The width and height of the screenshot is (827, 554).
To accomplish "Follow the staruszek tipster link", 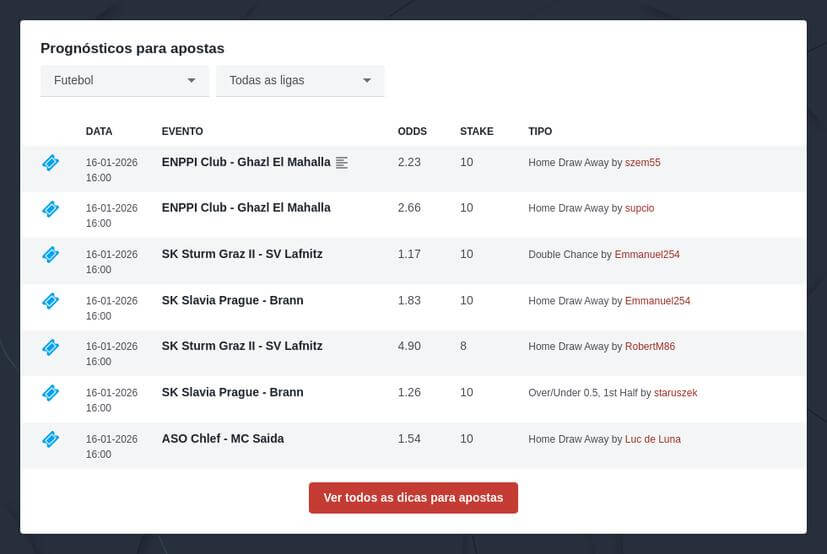I will click(675, 393).
